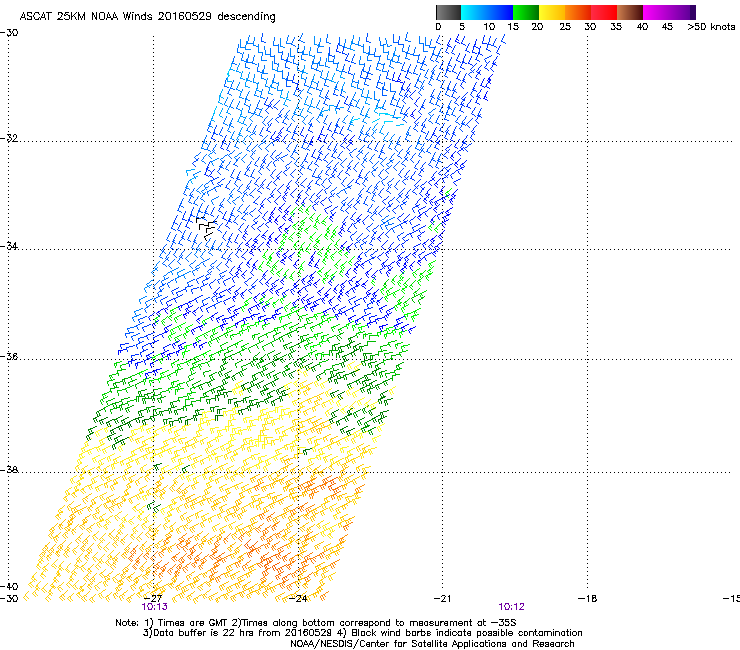Select the red 30-35 knots legend swatch
Image resolution: width=740 pixels, height=650 pixels.
tap(604, 12)
